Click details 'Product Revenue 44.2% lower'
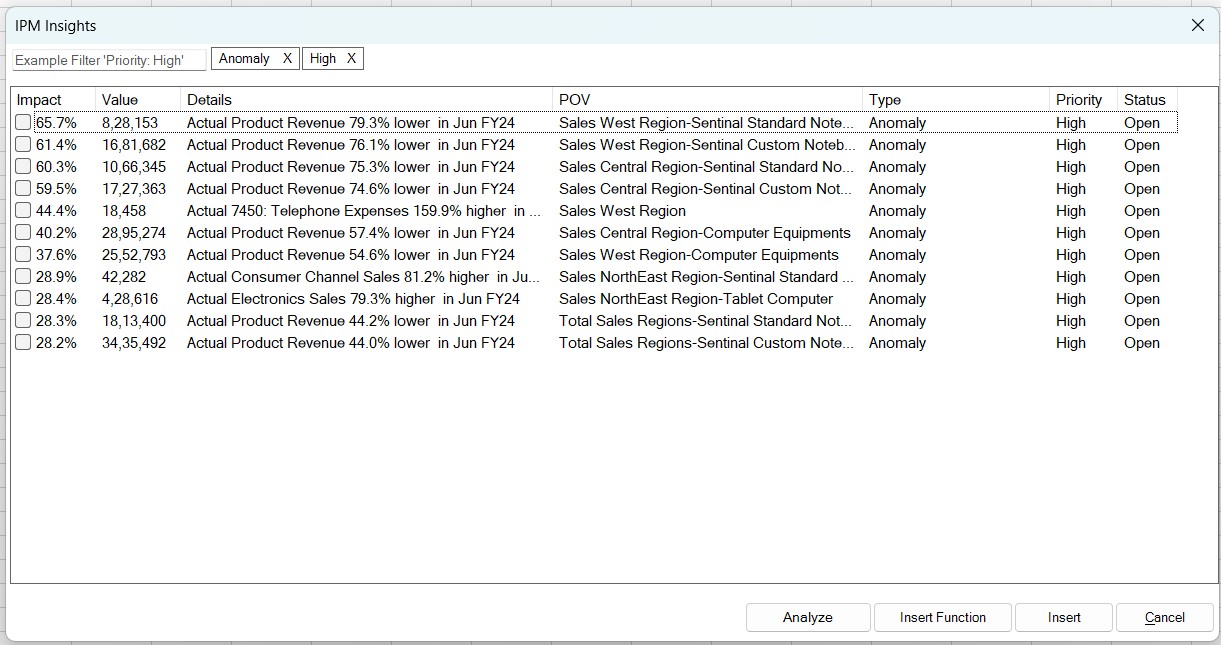 (x=351, y=321)
